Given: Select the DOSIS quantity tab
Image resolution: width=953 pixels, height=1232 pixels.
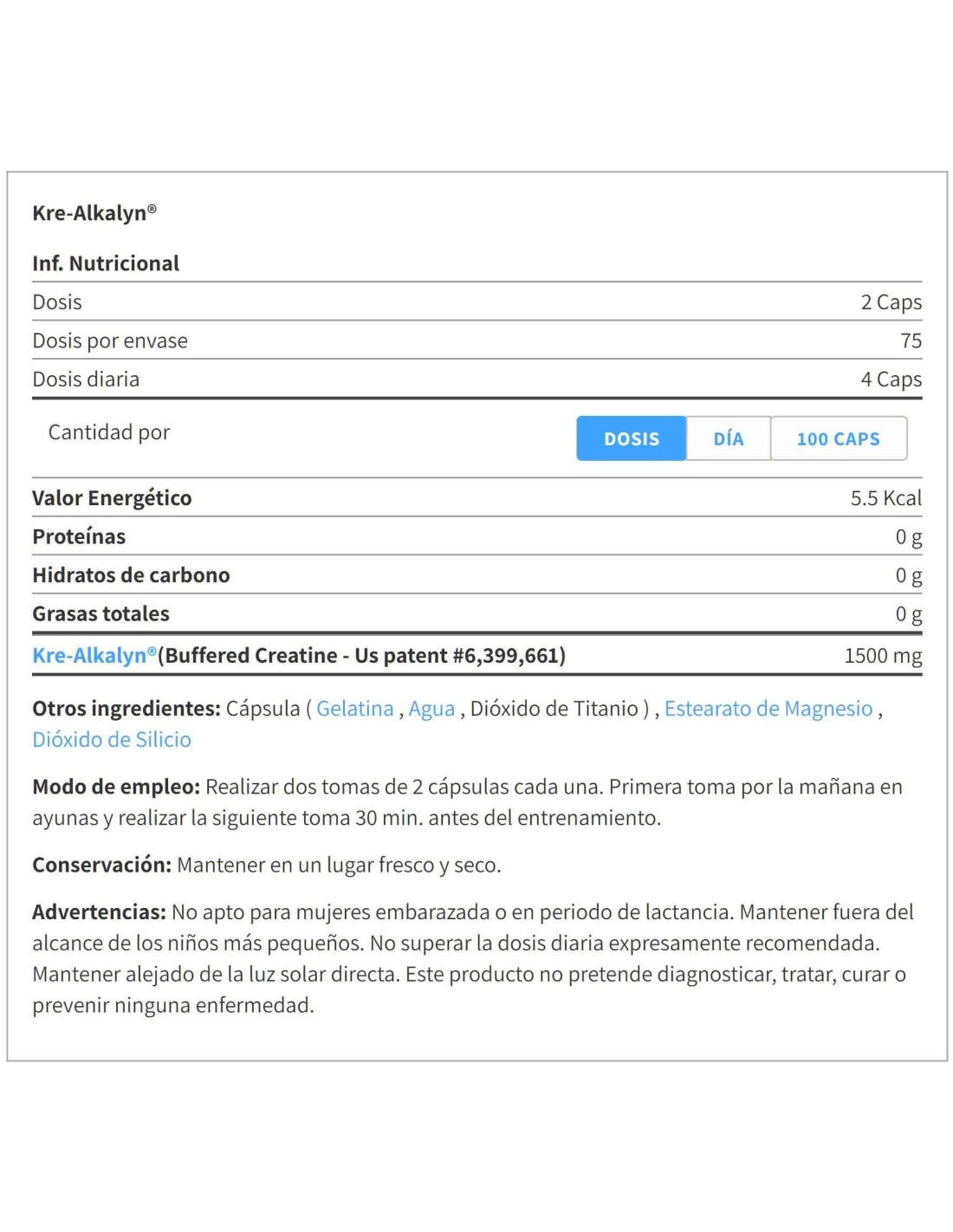Looking at the screenshot, I should click(x=632, y=438).
